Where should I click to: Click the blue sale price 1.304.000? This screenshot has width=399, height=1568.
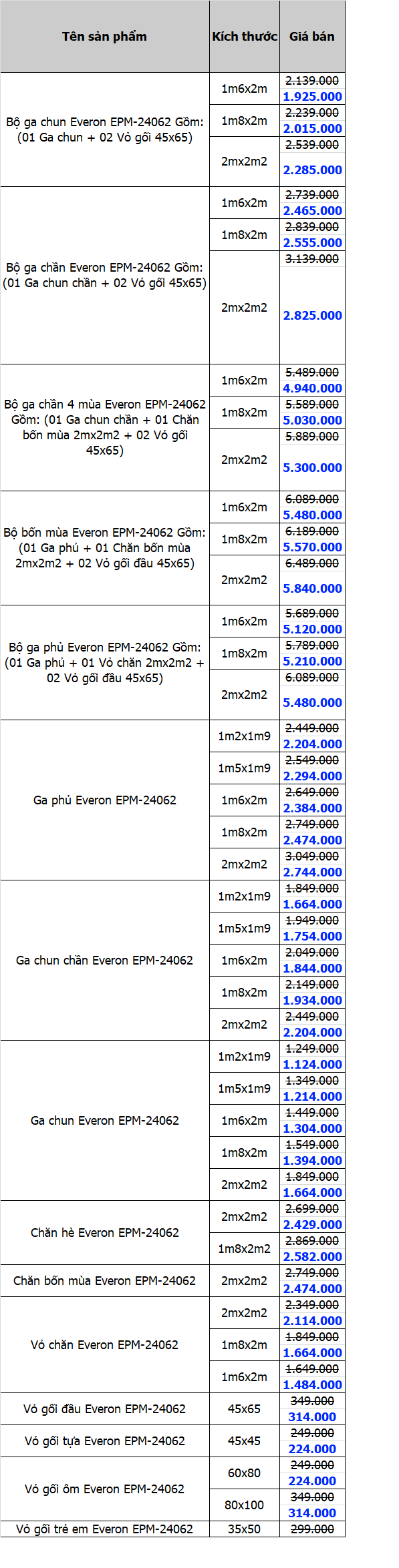coord(312,1128)
